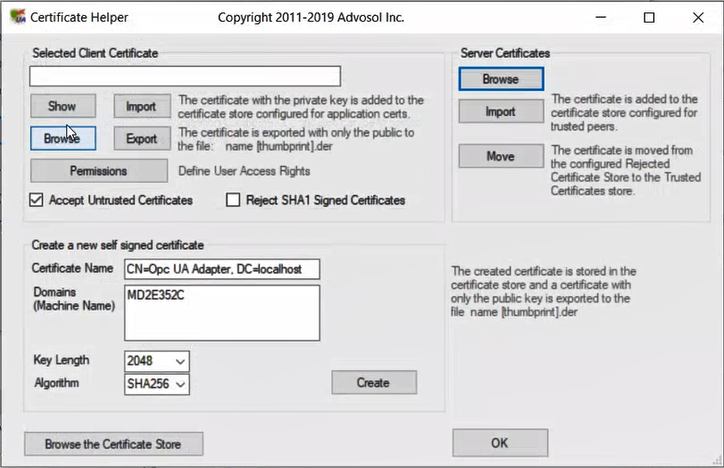Toggle Accept Untrusted Certificates checkbox

[37, 200]
